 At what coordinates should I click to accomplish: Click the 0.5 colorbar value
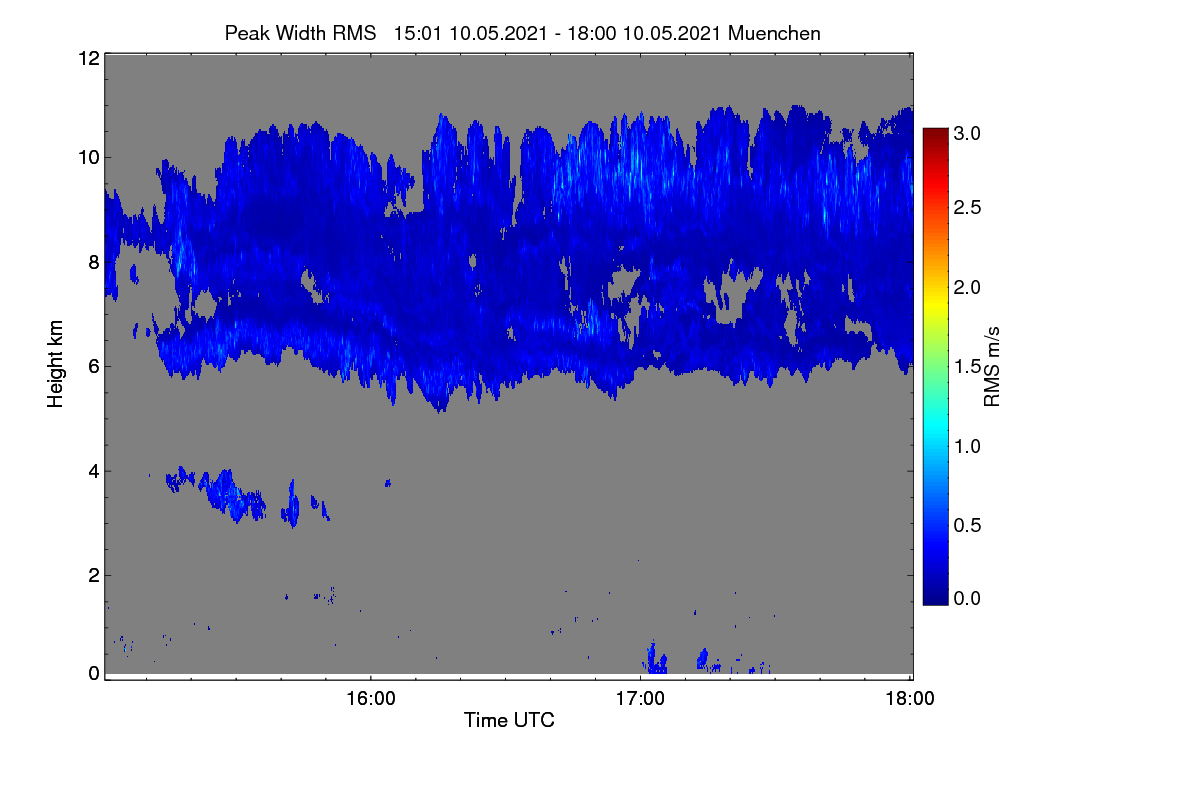click(x=968, y=524)
